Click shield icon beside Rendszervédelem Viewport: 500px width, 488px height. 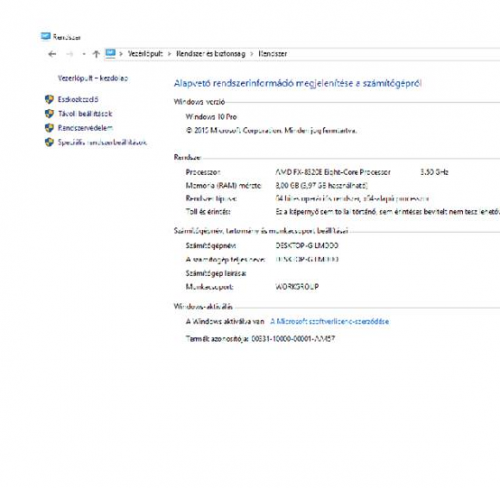tap(49, 128)
